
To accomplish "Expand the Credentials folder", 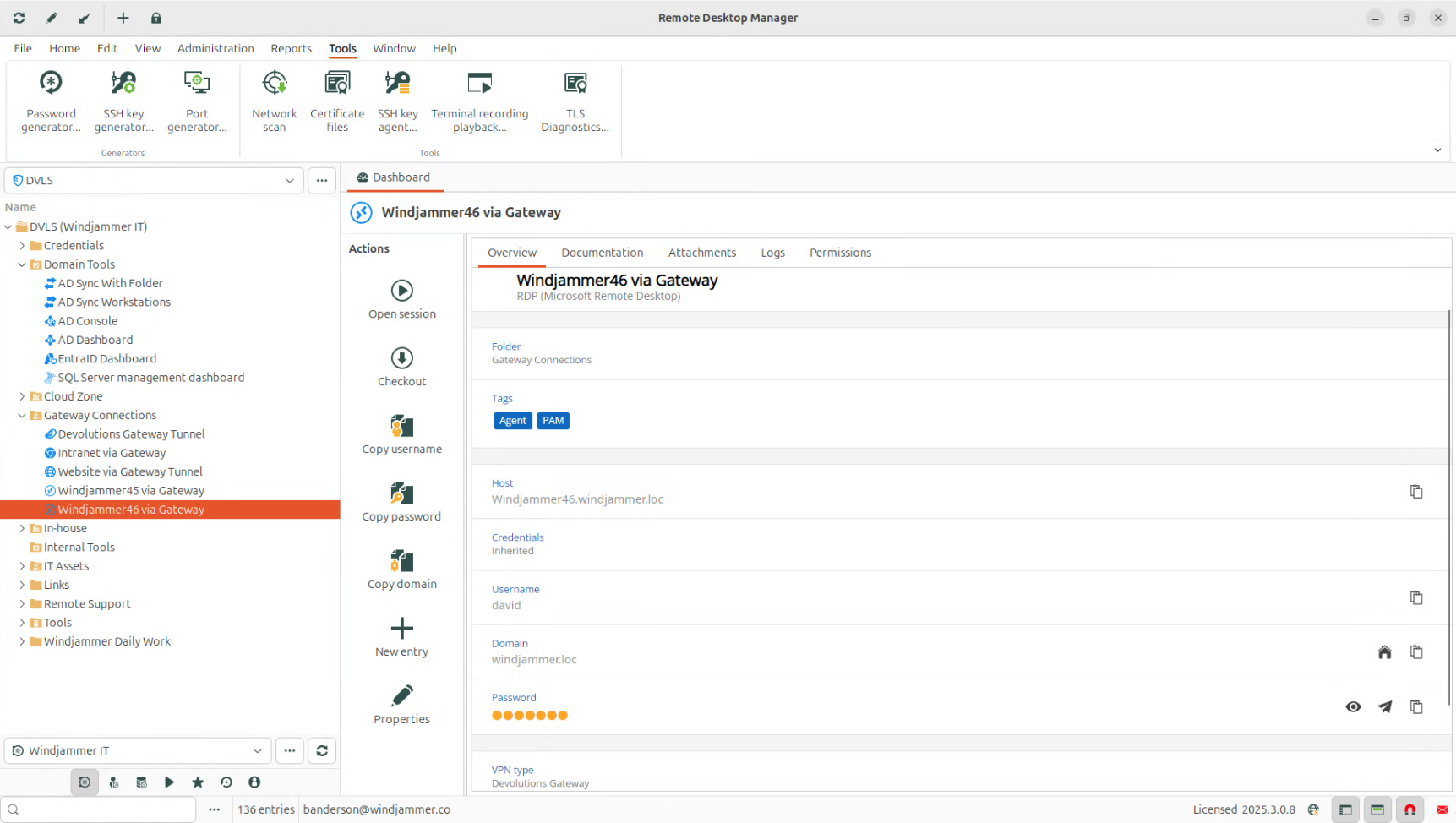I will 22,246.
